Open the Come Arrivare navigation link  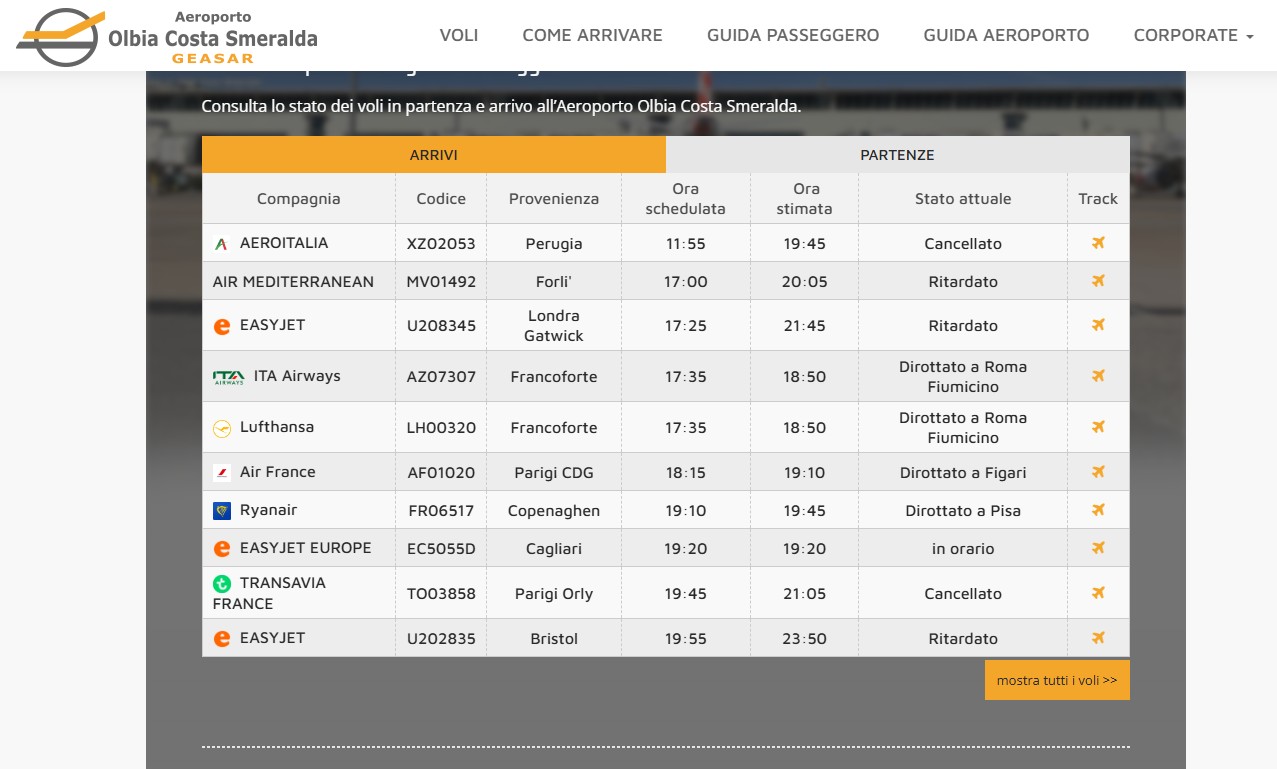pyautogui.click(x=592, y=35)
